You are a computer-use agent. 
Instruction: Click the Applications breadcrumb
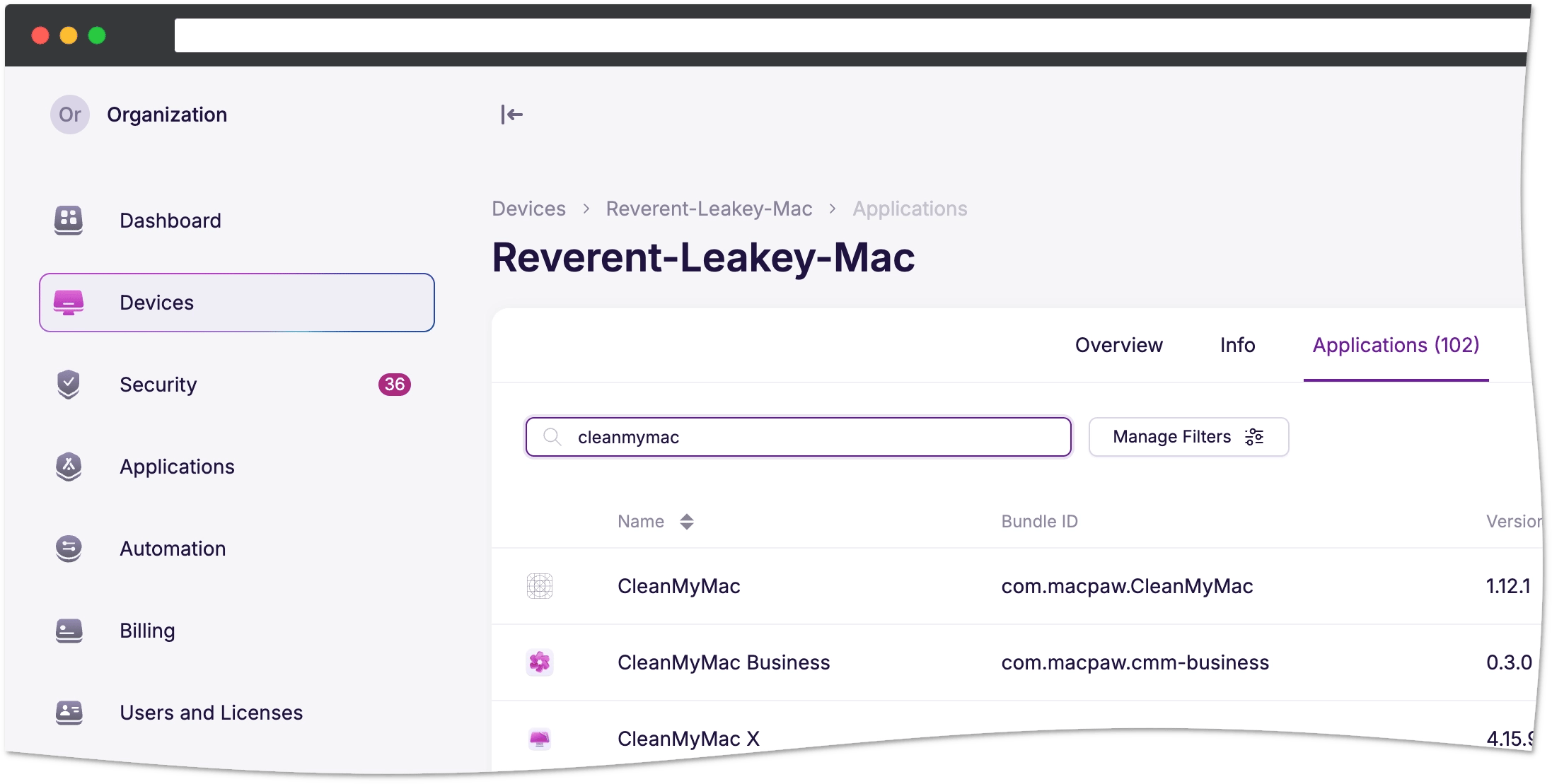(910, 209)
